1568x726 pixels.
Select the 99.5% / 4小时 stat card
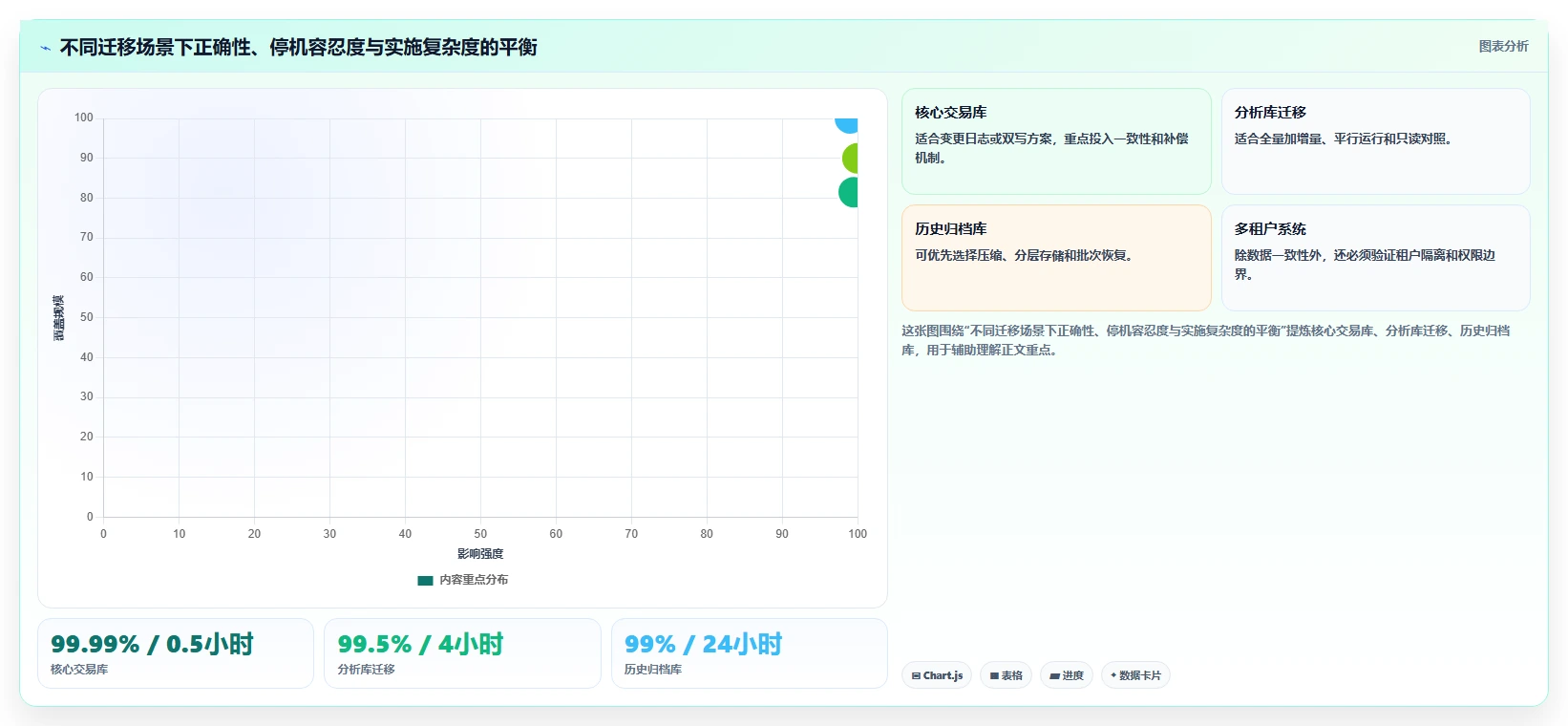pos(462,653)
